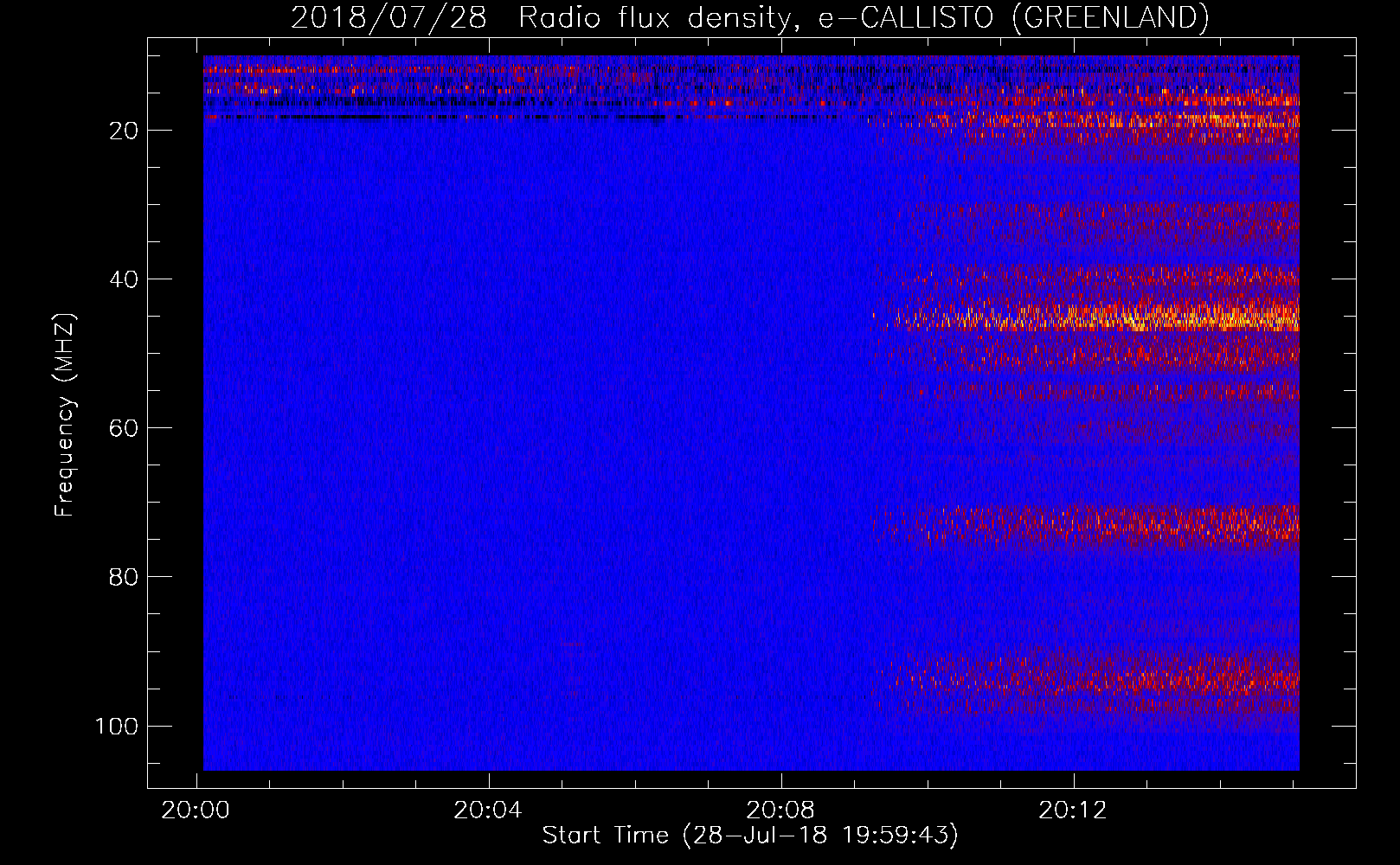Select the 20:12 time tick label
Image resolution: width=1400 pixels, height=865 pixels.
coord(1073,810)
